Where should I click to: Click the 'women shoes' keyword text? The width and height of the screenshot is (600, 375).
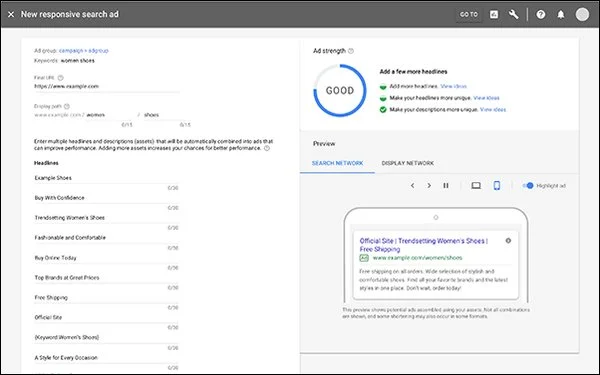point(78,60)
